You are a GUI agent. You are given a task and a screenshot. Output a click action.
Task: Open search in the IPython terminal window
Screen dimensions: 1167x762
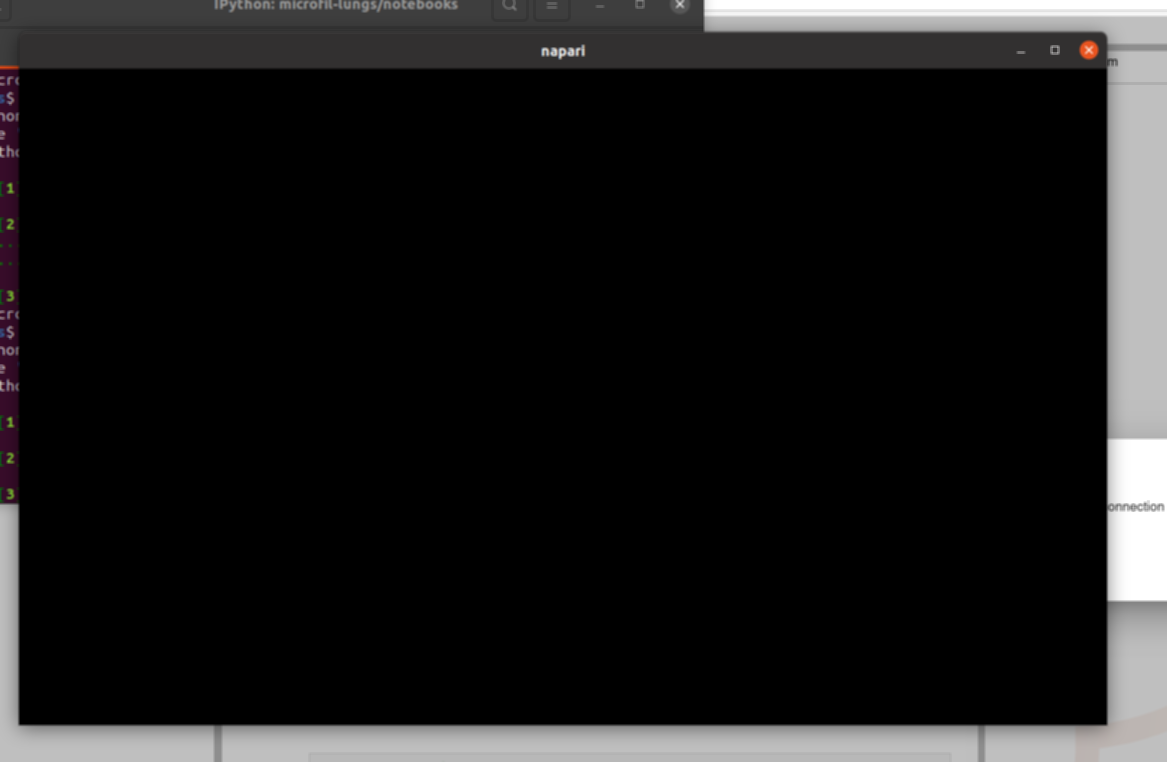(x=510, y=7)
